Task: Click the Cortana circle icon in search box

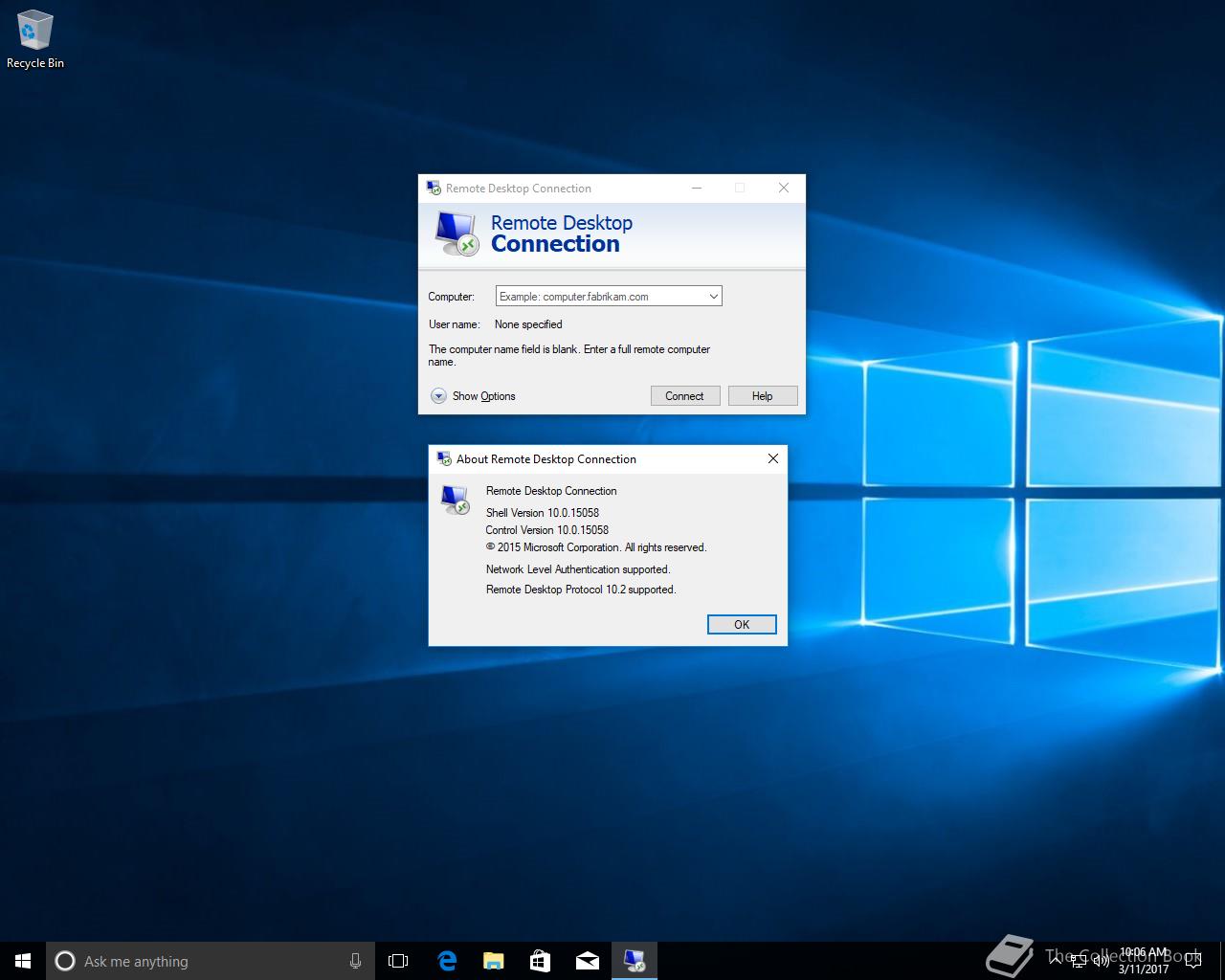Action: pyautogui.click(x=65, y=961)
